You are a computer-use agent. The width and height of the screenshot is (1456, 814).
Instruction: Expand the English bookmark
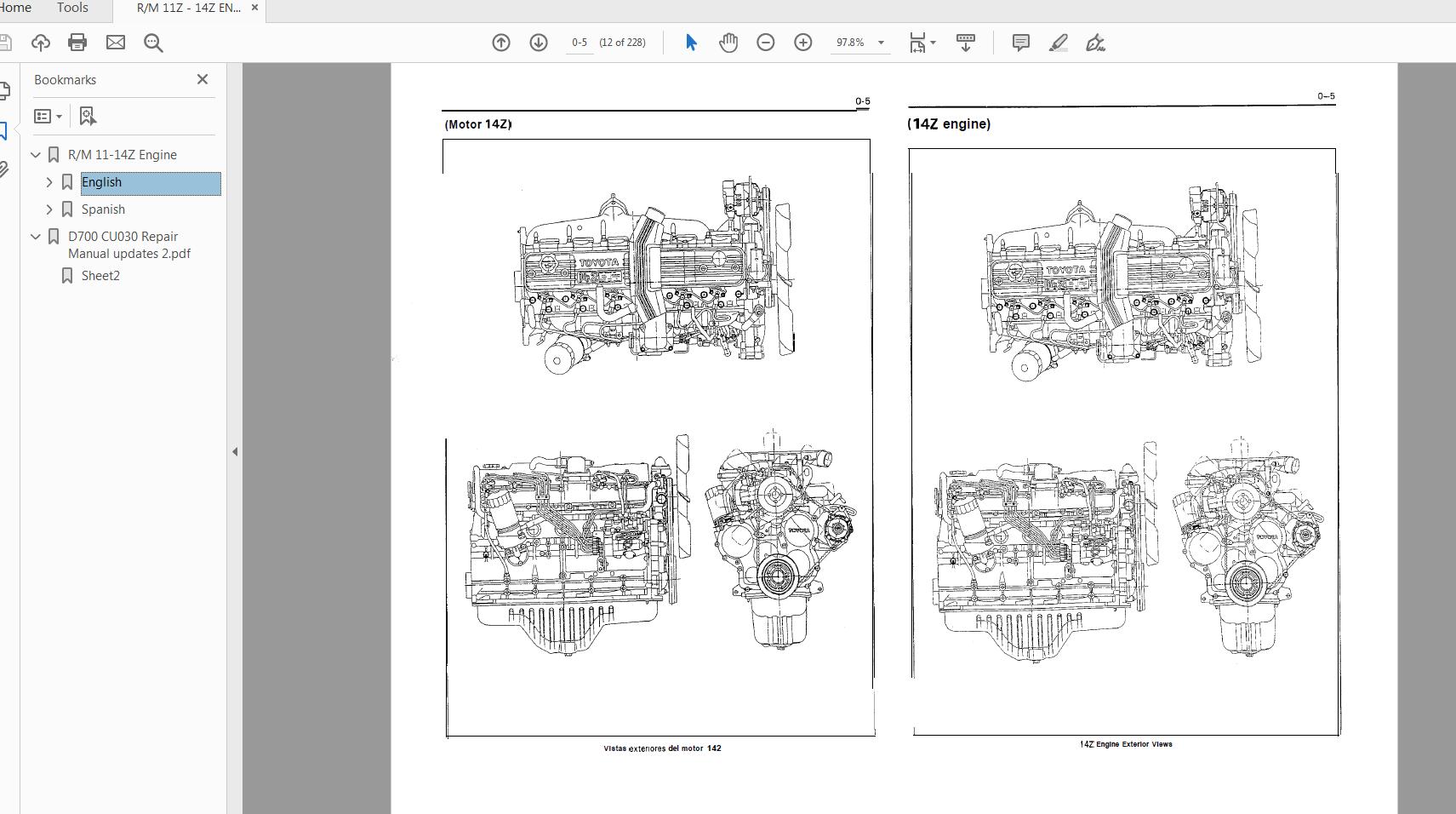pos(49,182)
